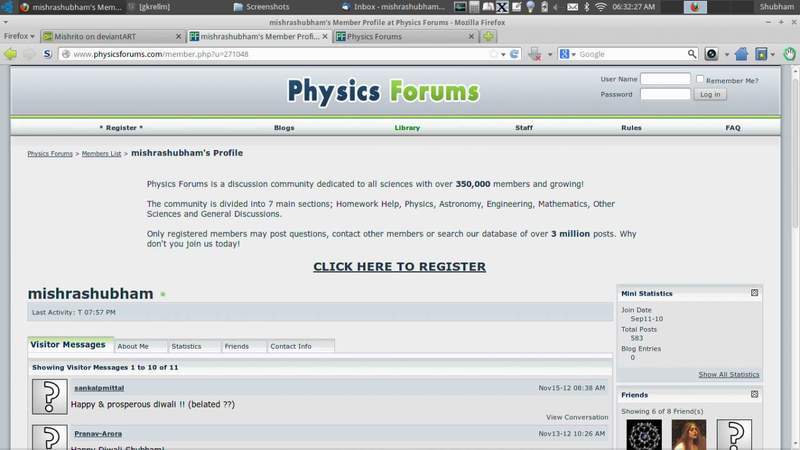This screenshot has height=450, width=800.
Task: Select mishrashubham's Member Profile browser tab
Action: tap(259, 36)
